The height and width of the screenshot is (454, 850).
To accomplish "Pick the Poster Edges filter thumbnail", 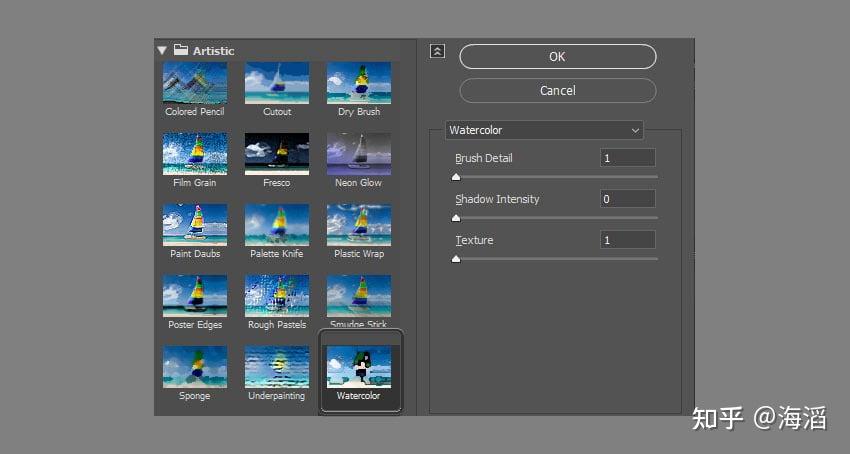I will point(195,296).
